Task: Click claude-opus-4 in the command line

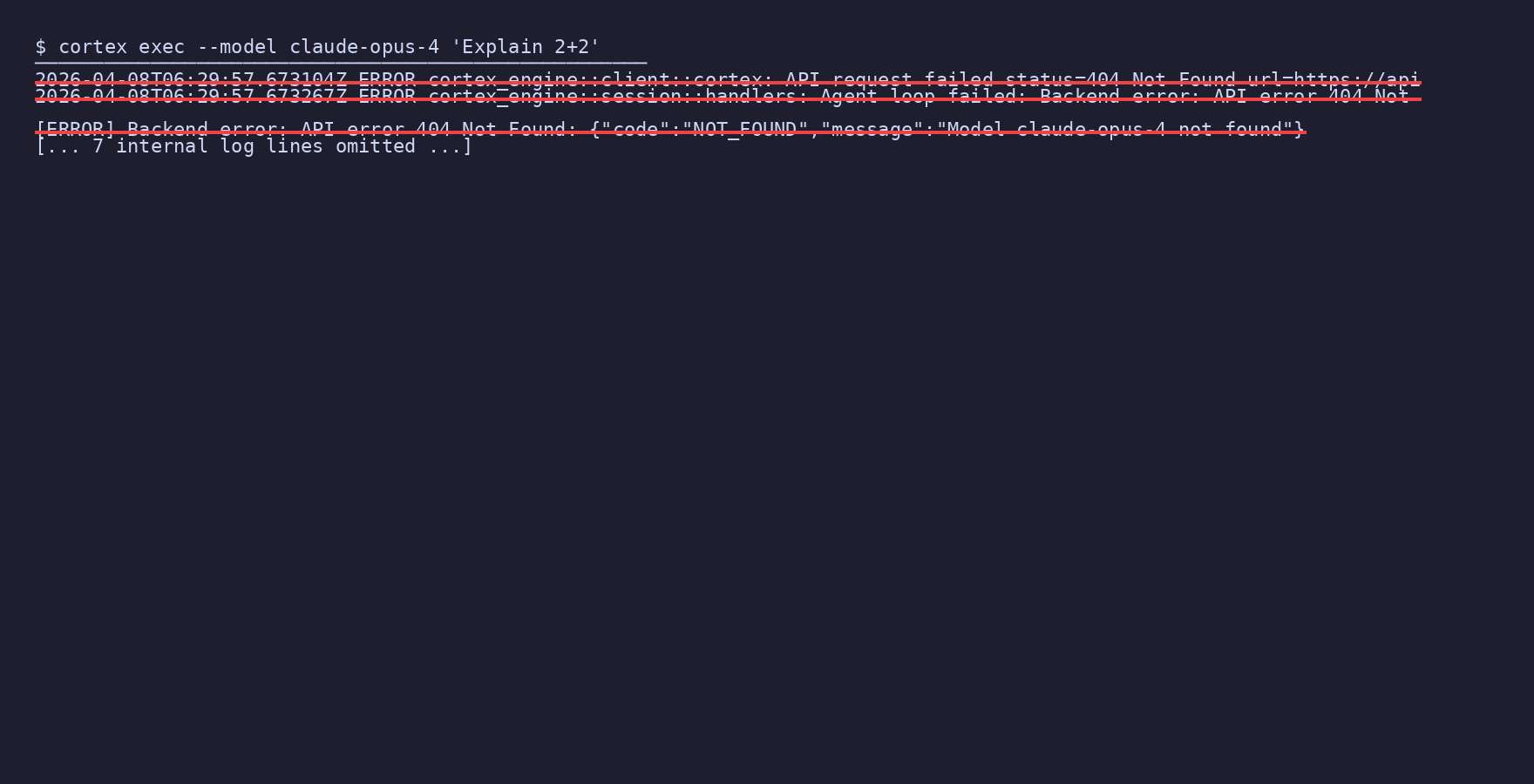Action: [364, 47]
